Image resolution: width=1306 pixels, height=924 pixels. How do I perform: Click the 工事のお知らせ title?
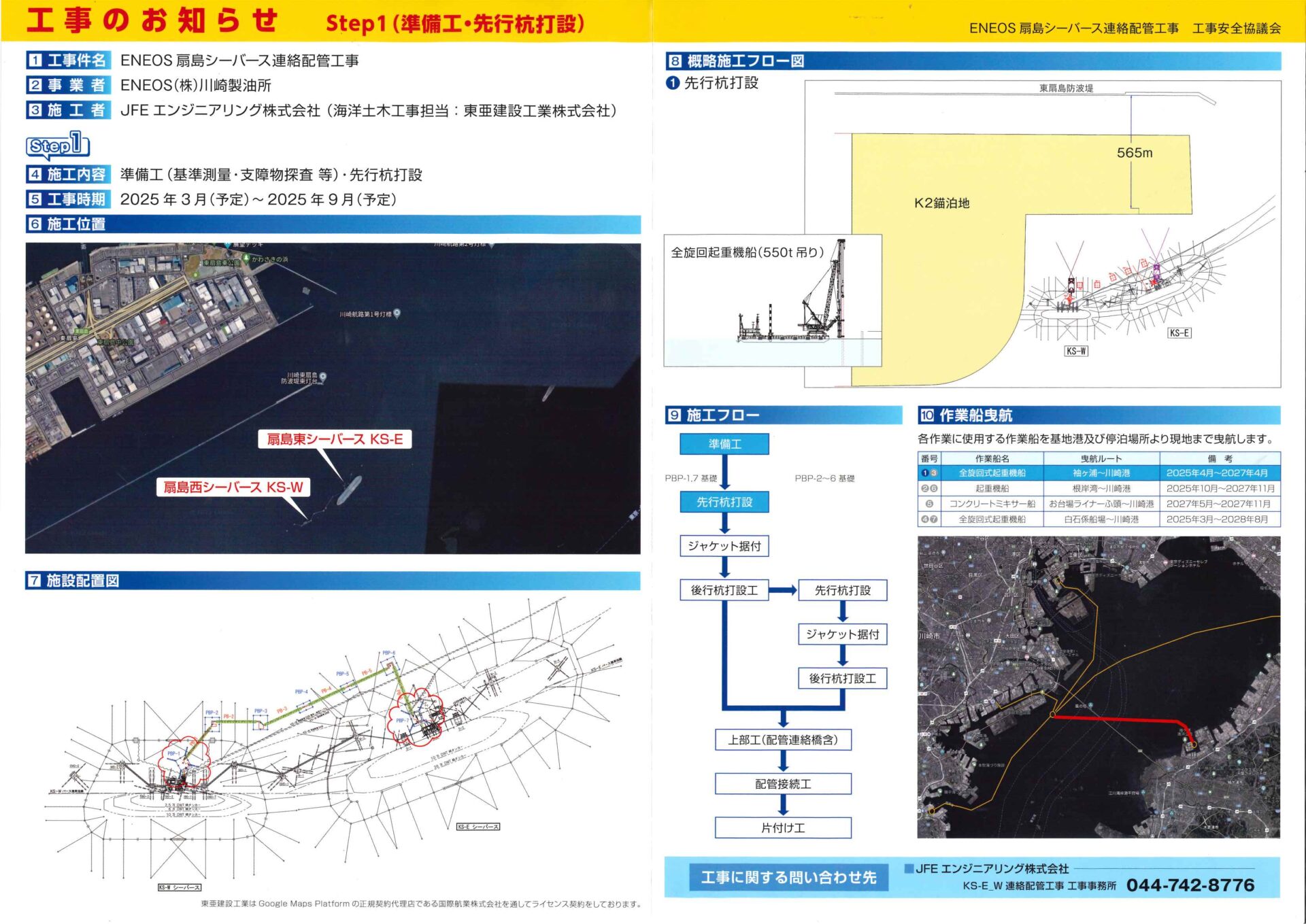click(152, 20)
